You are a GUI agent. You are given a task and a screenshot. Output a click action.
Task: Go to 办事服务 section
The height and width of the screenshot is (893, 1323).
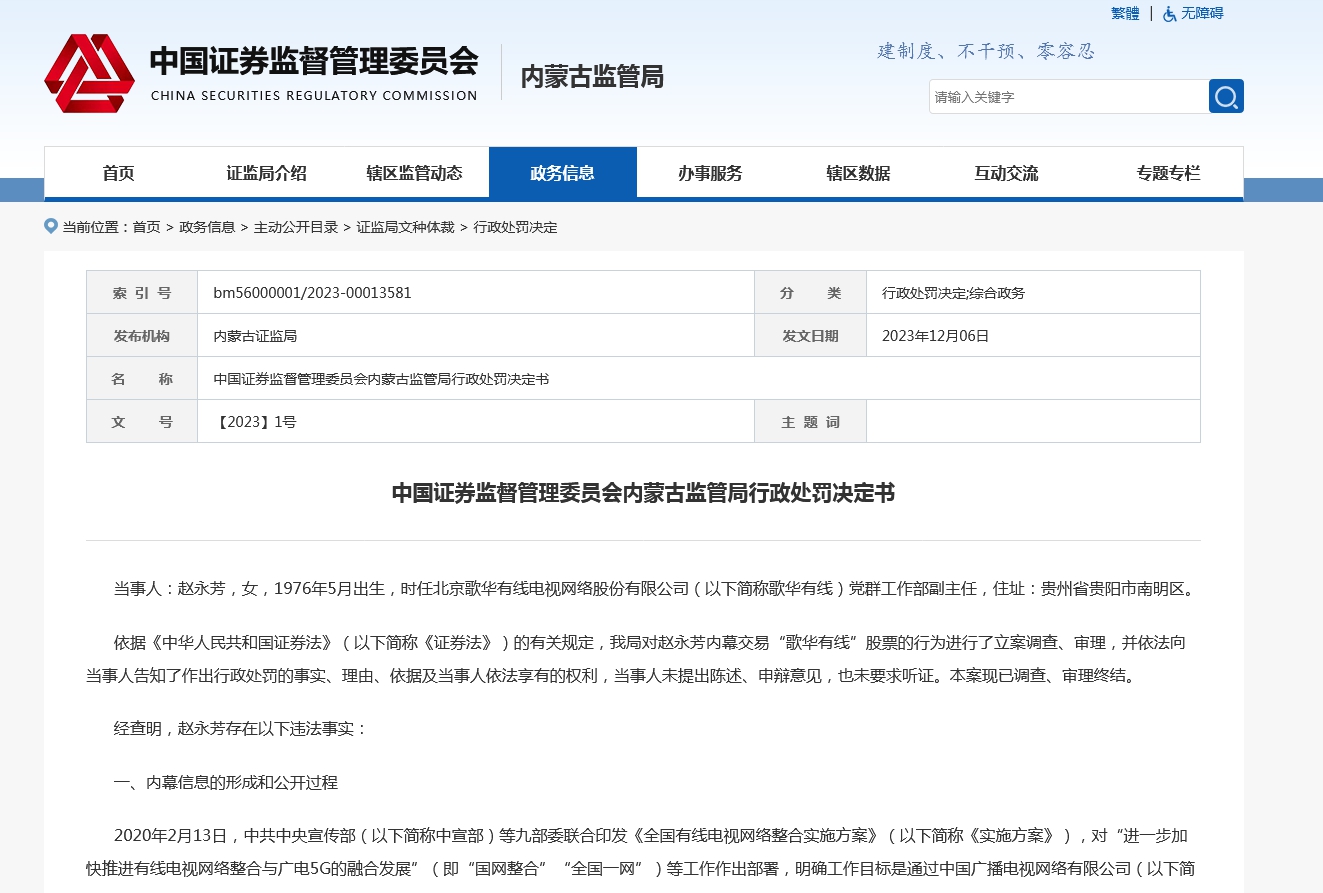tap(710, 173)
